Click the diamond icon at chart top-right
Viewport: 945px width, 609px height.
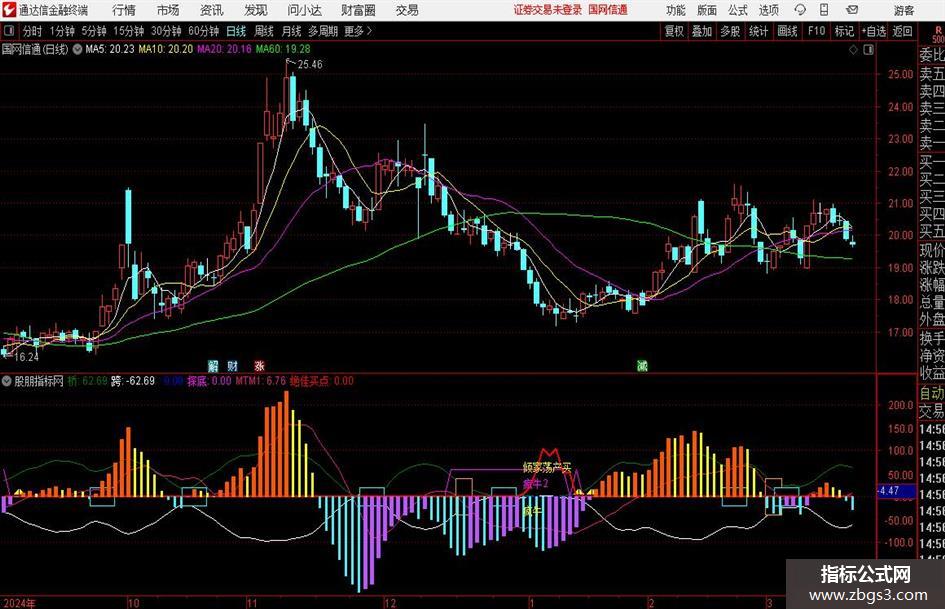tap(853, 50)
